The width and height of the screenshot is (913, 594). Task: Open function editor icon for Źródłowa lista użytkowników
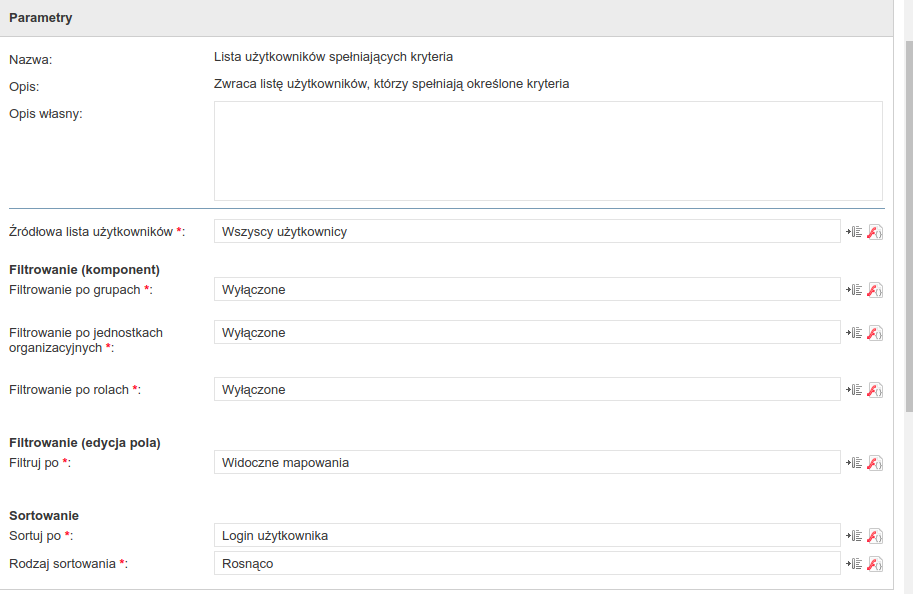pos(875,232)
